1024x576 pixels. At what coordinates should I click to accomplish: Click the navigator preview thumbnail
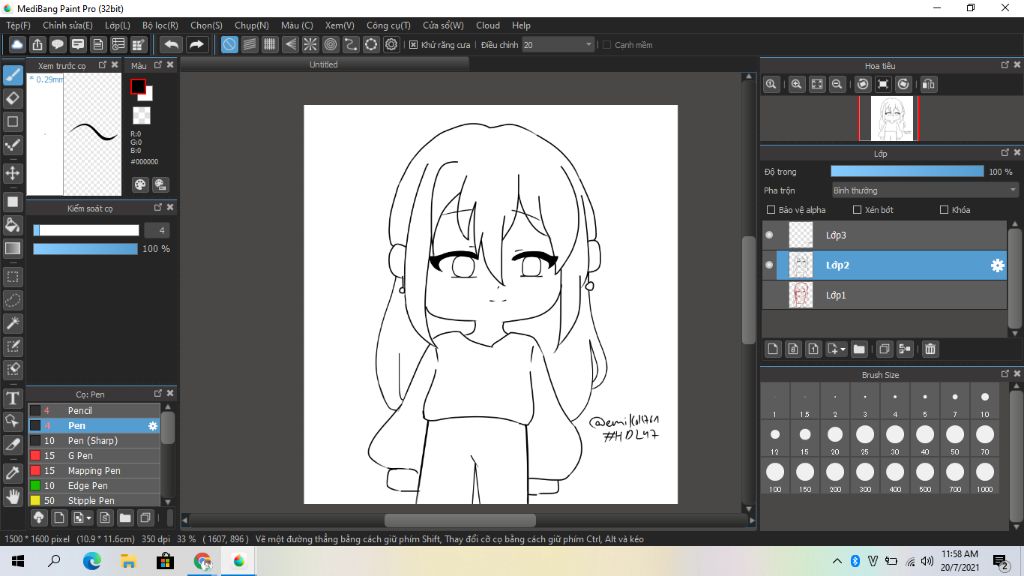[x=891, y=118]
